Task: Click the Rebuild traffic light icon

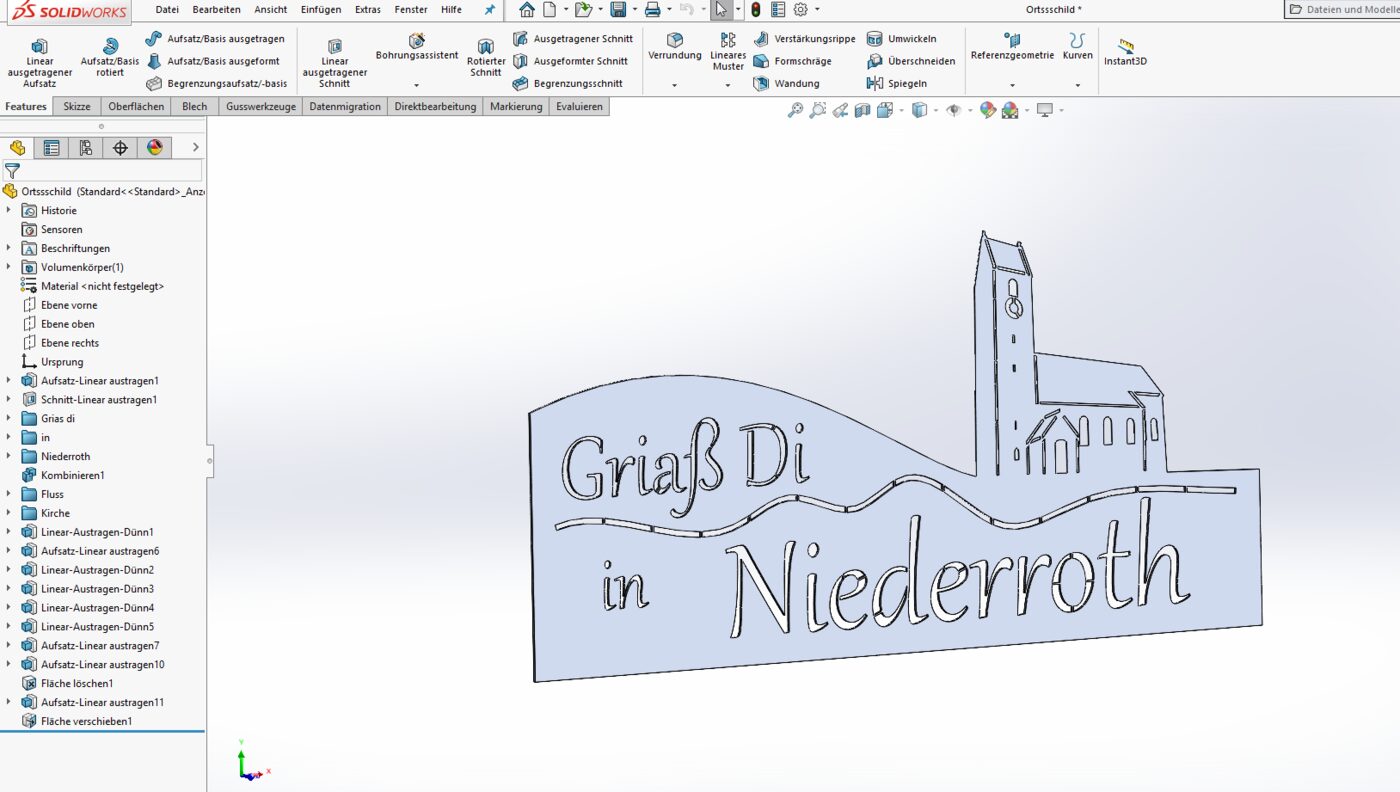Action: pyautogui.click(x=756, y=10)
